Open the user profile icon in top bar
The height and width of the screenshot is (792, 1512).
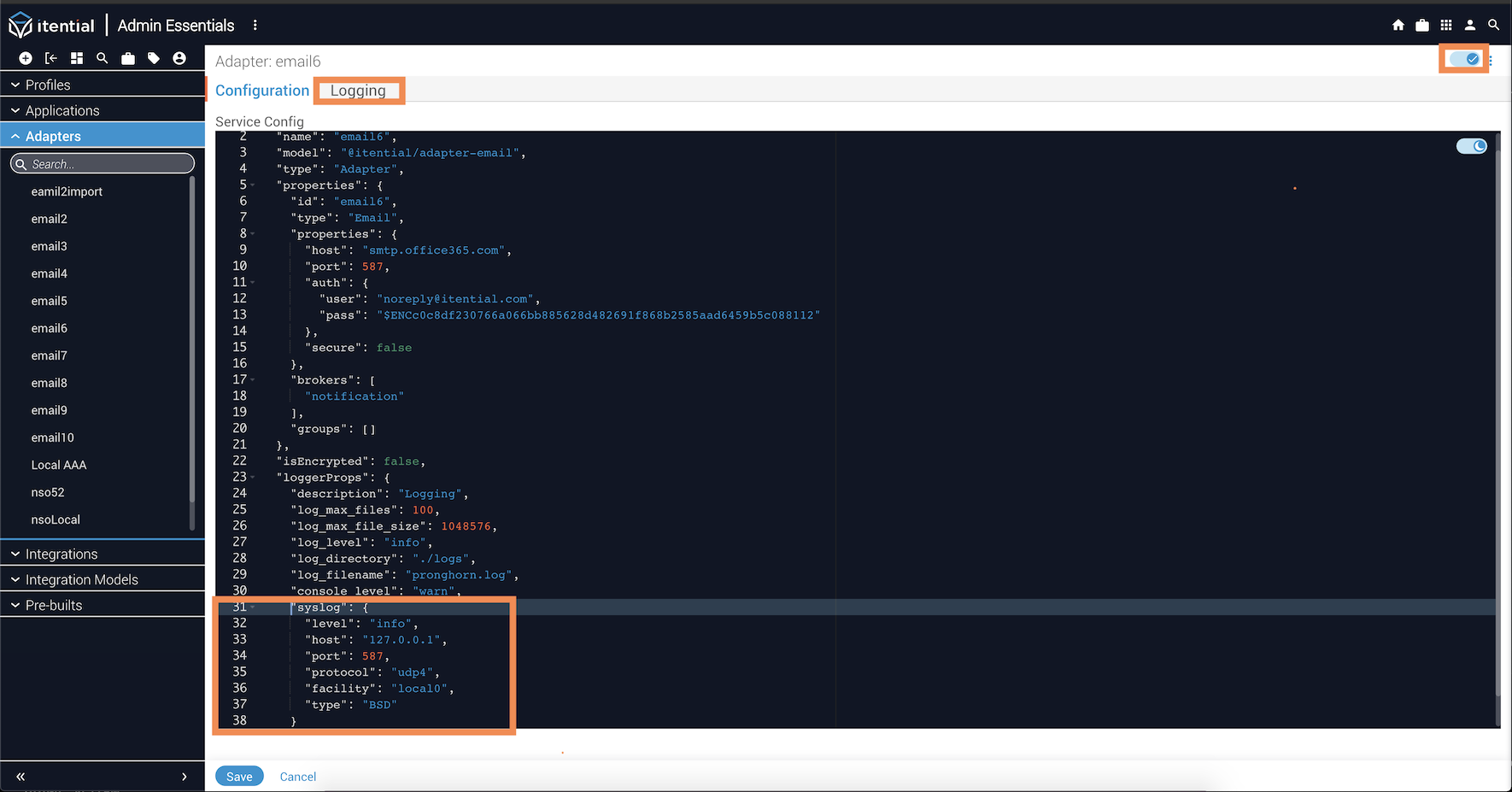pyautogui.click(x=1470, y=26)
